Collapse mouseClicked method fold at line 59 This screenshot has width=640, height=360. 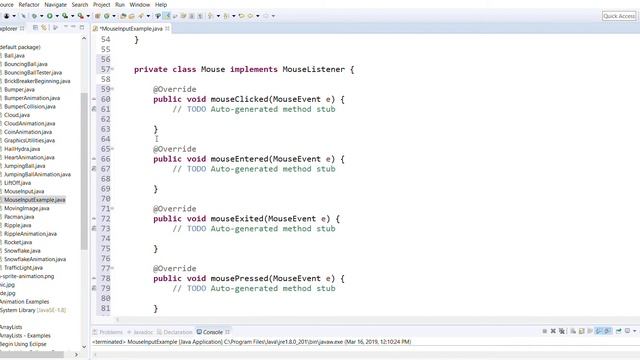[113, 89]
